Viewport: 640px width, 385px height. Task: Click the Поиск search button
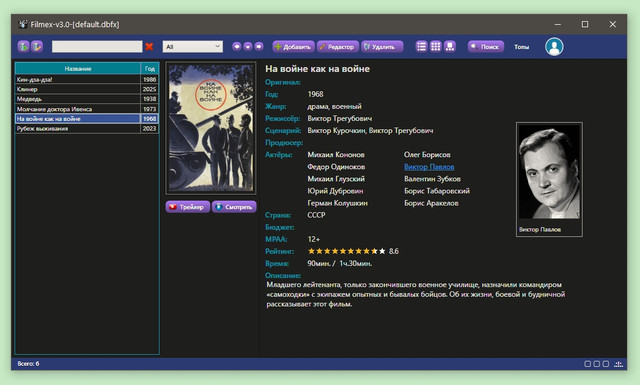(x=486, y=47)
